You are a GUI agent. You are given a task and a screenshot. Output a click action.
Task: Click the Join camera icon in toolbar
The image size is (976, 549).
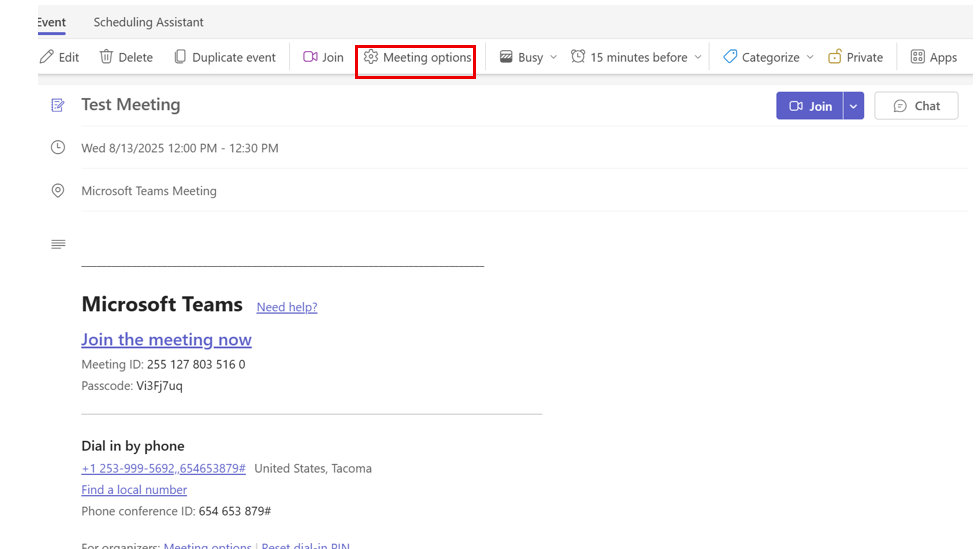tap(310, 57)
